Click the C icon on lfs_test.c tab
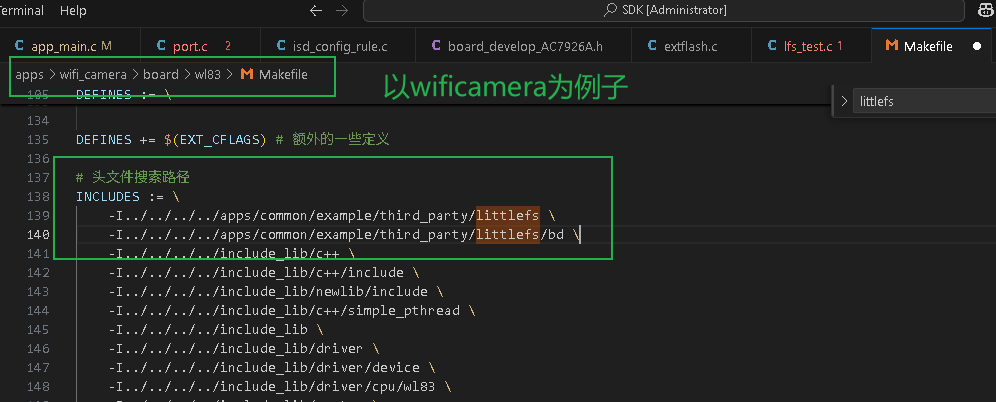 pyautogui.click(x=772, y=46)
